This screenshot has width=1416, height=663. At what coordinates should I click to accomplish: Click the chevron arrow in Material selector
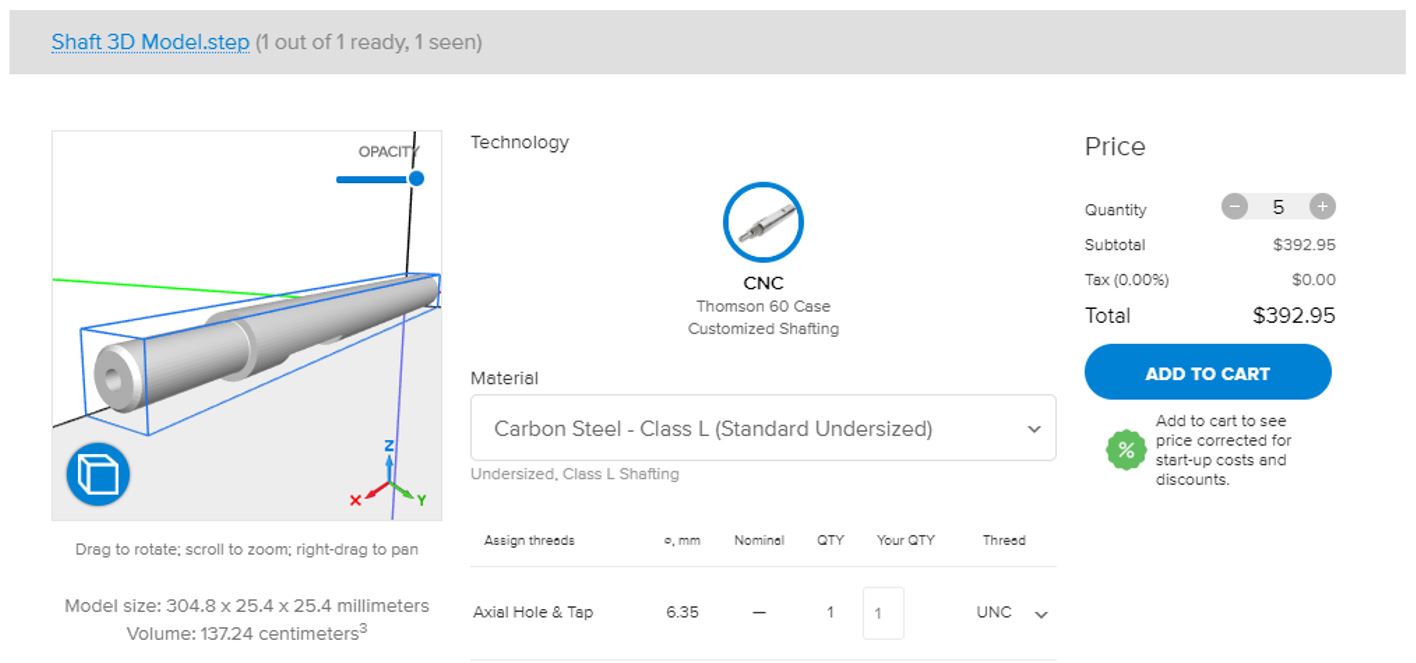click(x=1034, y=429)
